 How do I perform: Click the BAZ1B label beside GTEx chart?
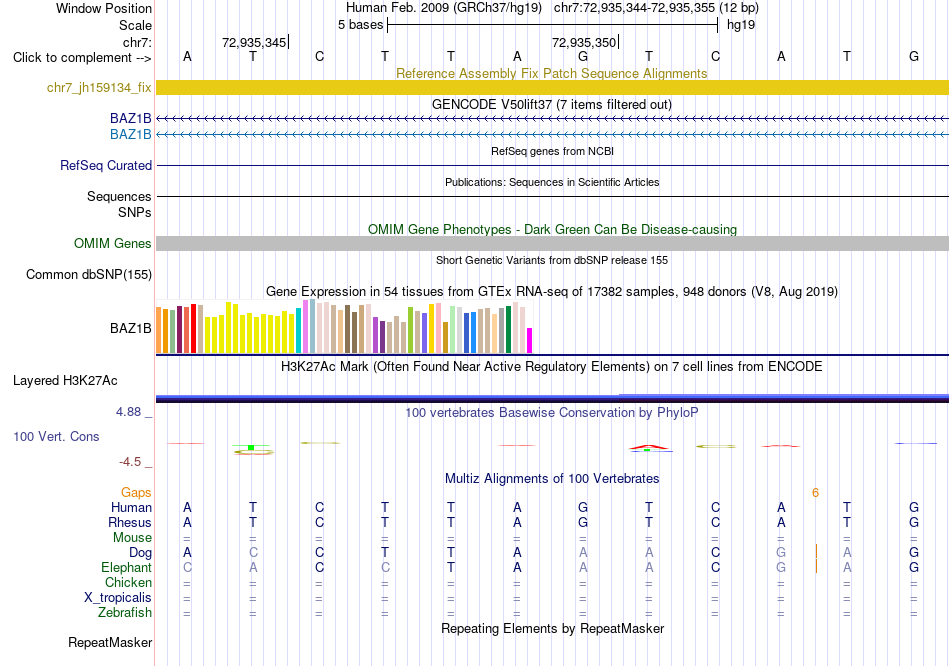tap(130, 328)
